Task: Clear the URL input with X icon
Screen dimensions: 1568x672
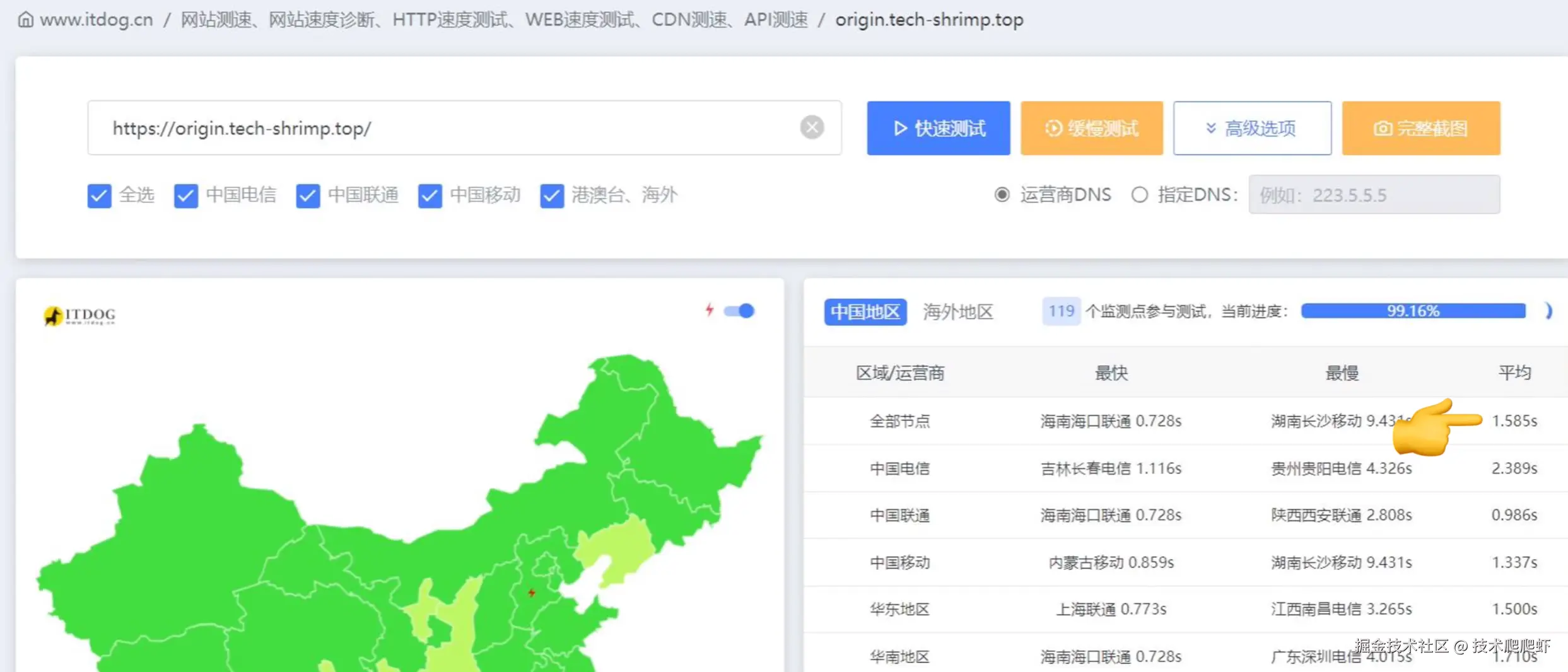Action: (x=812, y=127)
